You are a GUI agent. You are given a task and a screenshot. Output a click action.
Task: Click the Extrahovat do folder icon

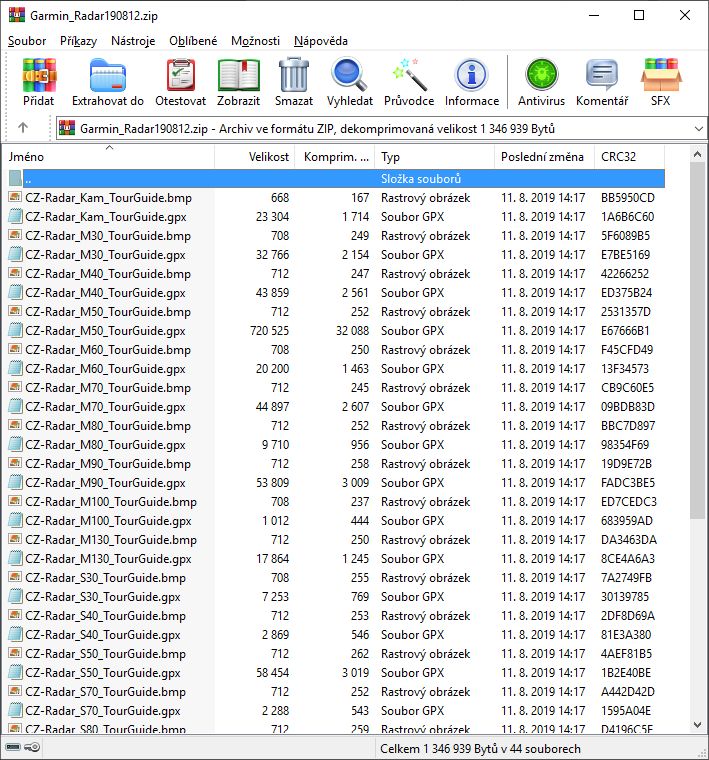click(x=108, y=75)
